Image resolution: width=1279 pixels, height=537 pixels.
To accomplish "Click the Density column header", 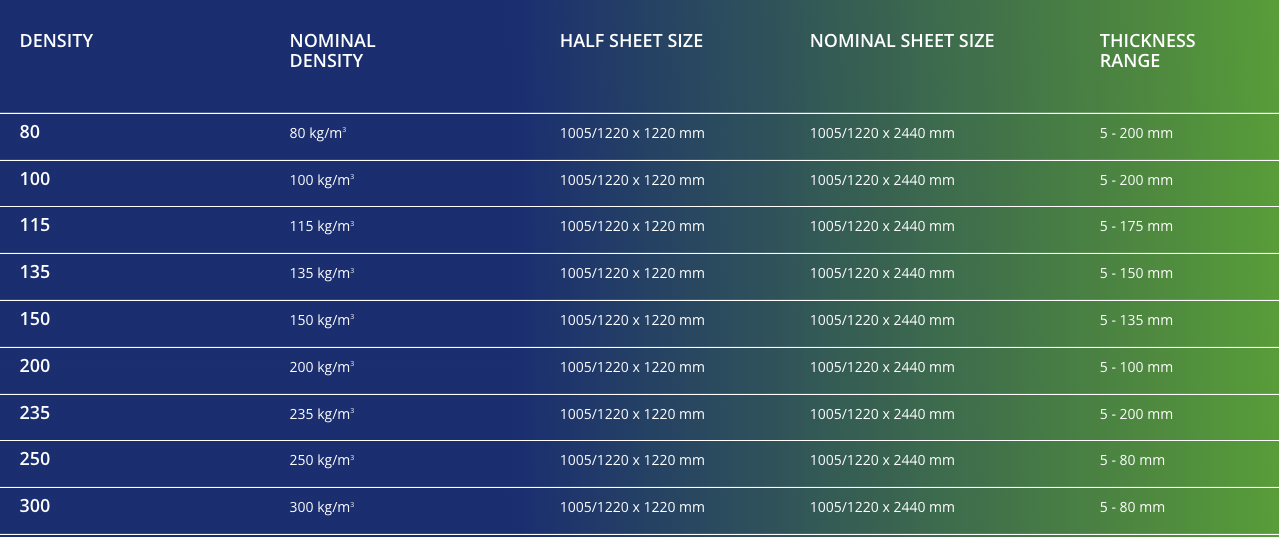I will (x=56, y=41).
